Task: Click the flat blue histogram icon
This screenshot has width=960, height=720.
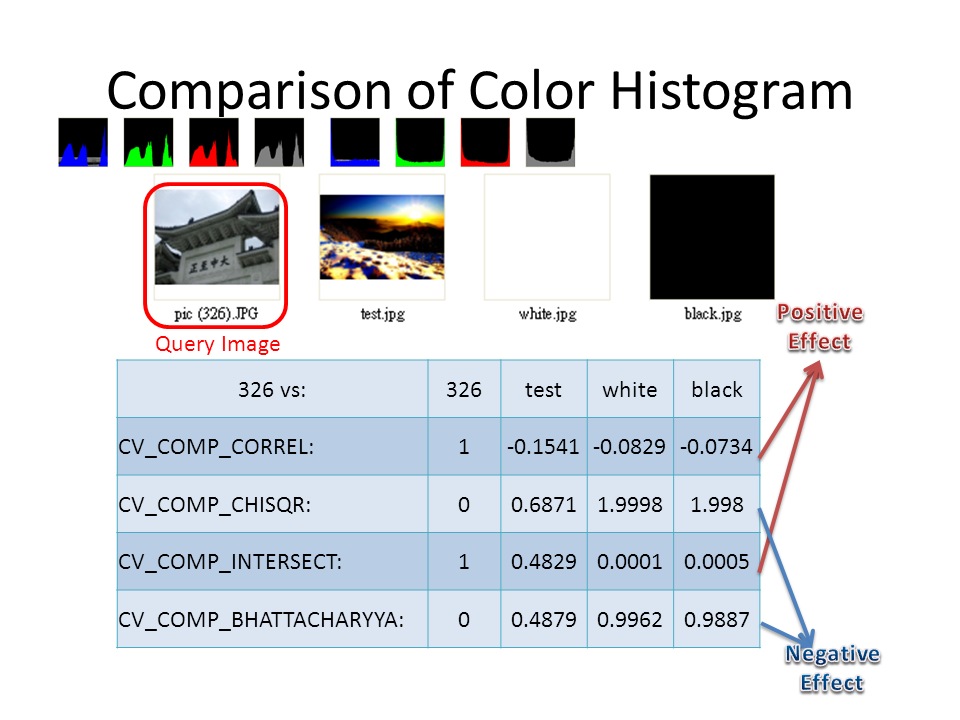Action: coord(355,142)
